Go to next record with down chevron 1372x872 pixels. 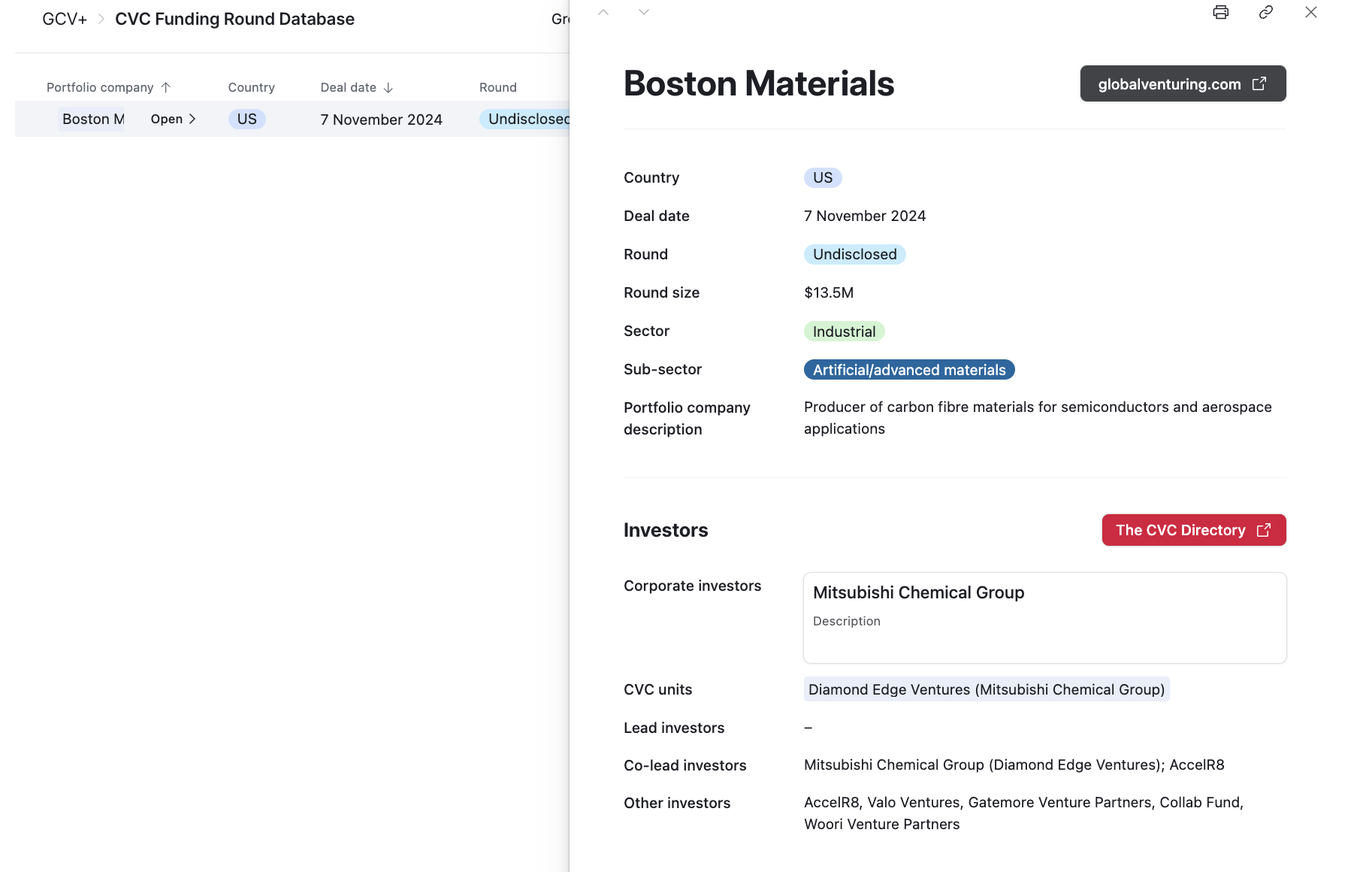(643, 12)
